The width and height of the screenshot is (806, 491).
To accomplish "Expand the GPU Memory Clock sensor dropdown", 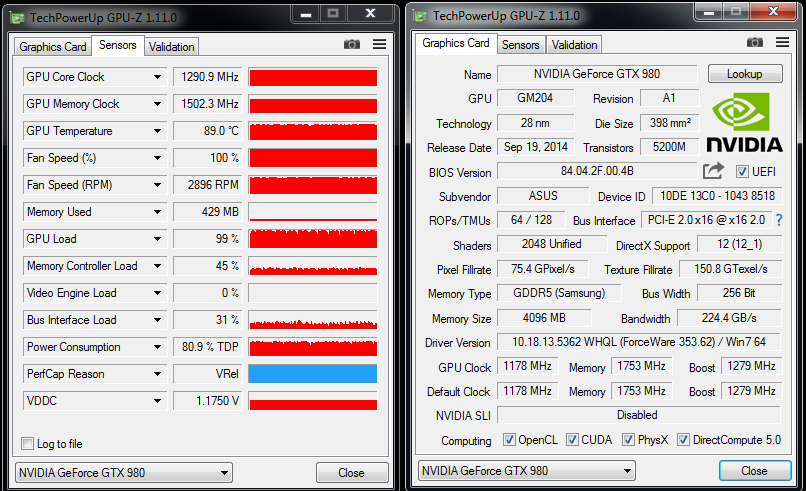I will tap(157, 104).
